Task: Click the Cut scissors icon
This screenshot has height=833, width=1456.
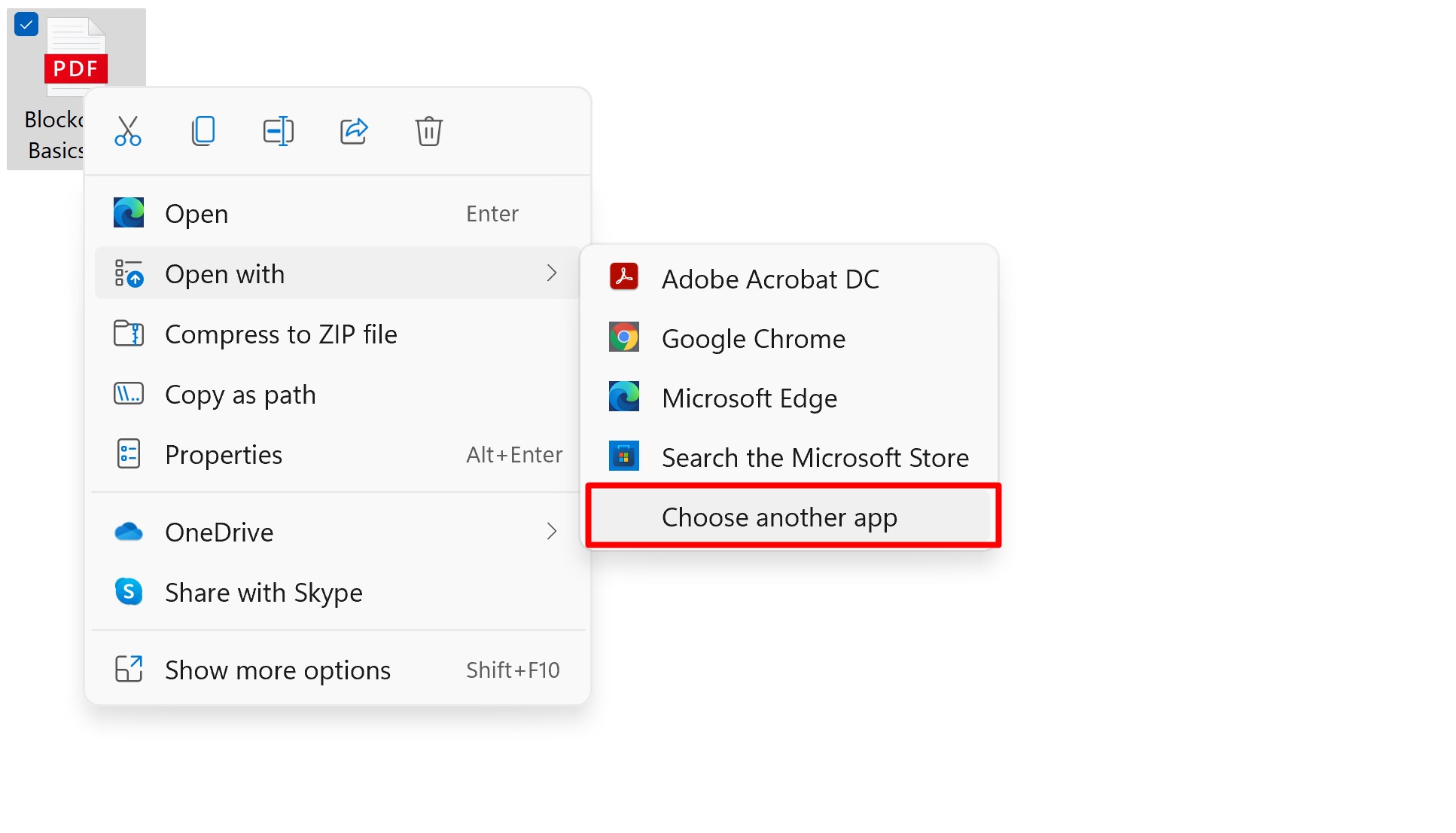Action: pyautogui.click(x=128, y=131)
